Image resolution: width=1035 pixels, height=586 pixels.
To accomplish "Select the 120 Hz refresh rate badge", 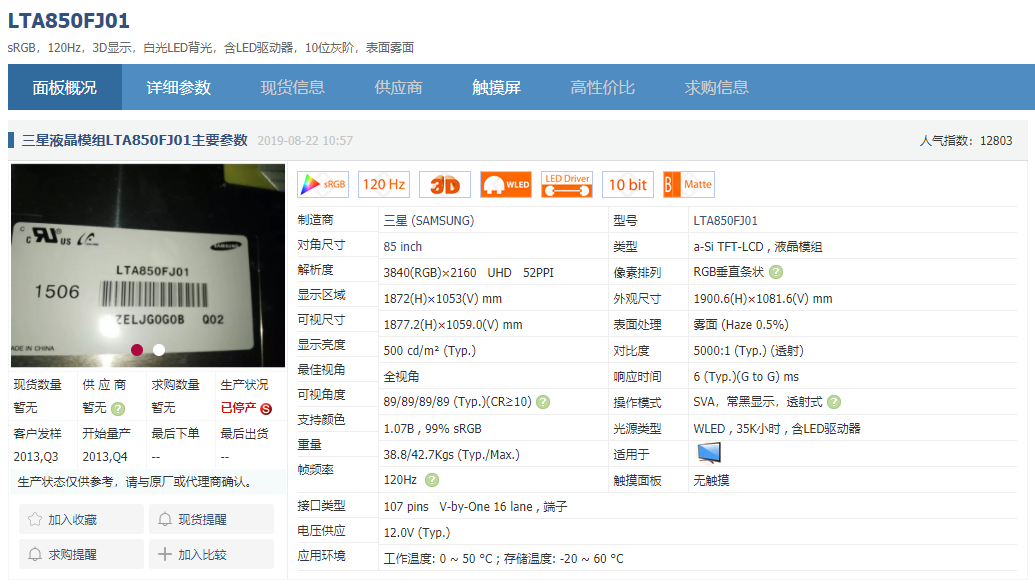I will (383, 184).
